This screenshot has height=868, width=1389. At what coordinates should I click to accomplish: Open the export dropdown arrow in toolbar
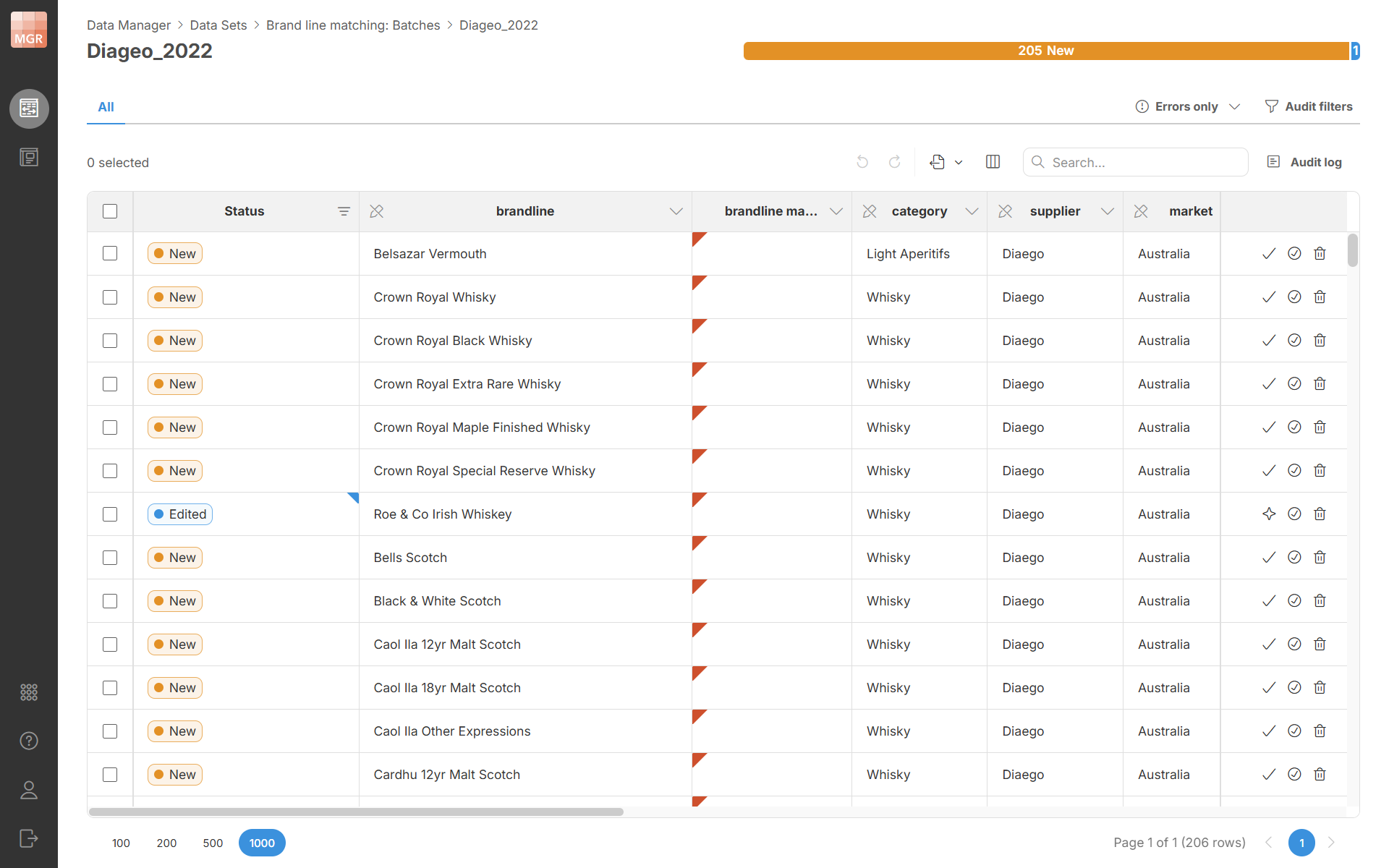(959, 162)
